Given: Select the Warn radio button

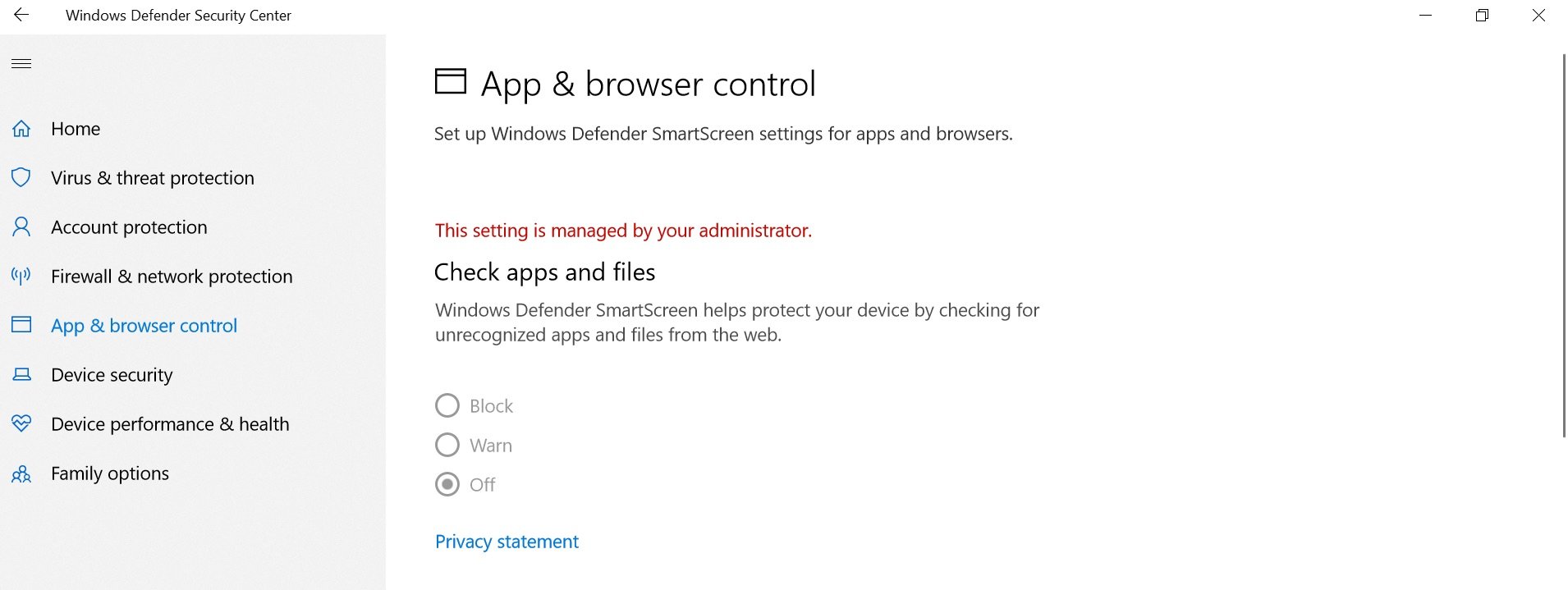Looking at the screenshot, I should pos(447,445).
